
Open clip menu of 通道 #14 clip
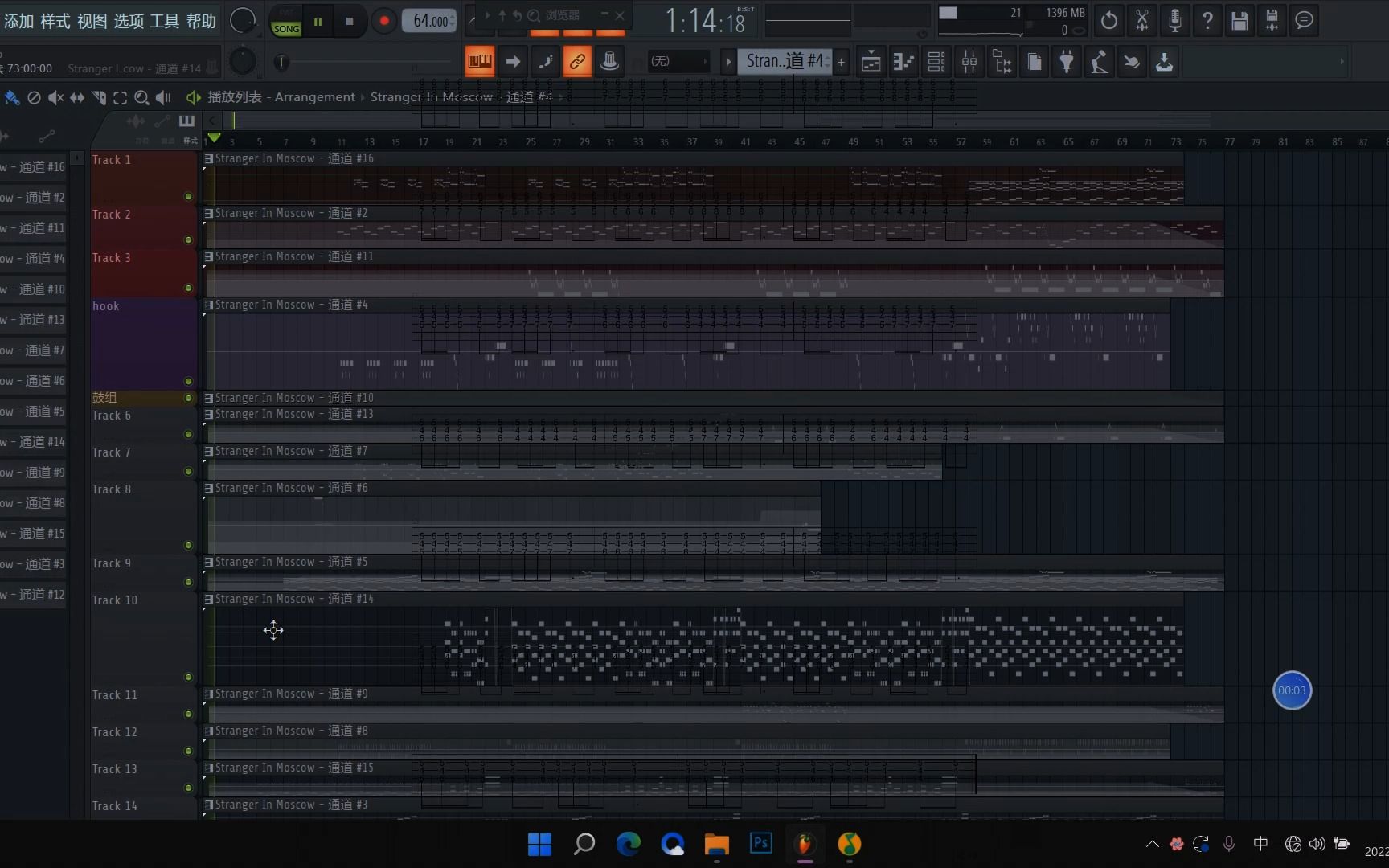tap(209, 600)
